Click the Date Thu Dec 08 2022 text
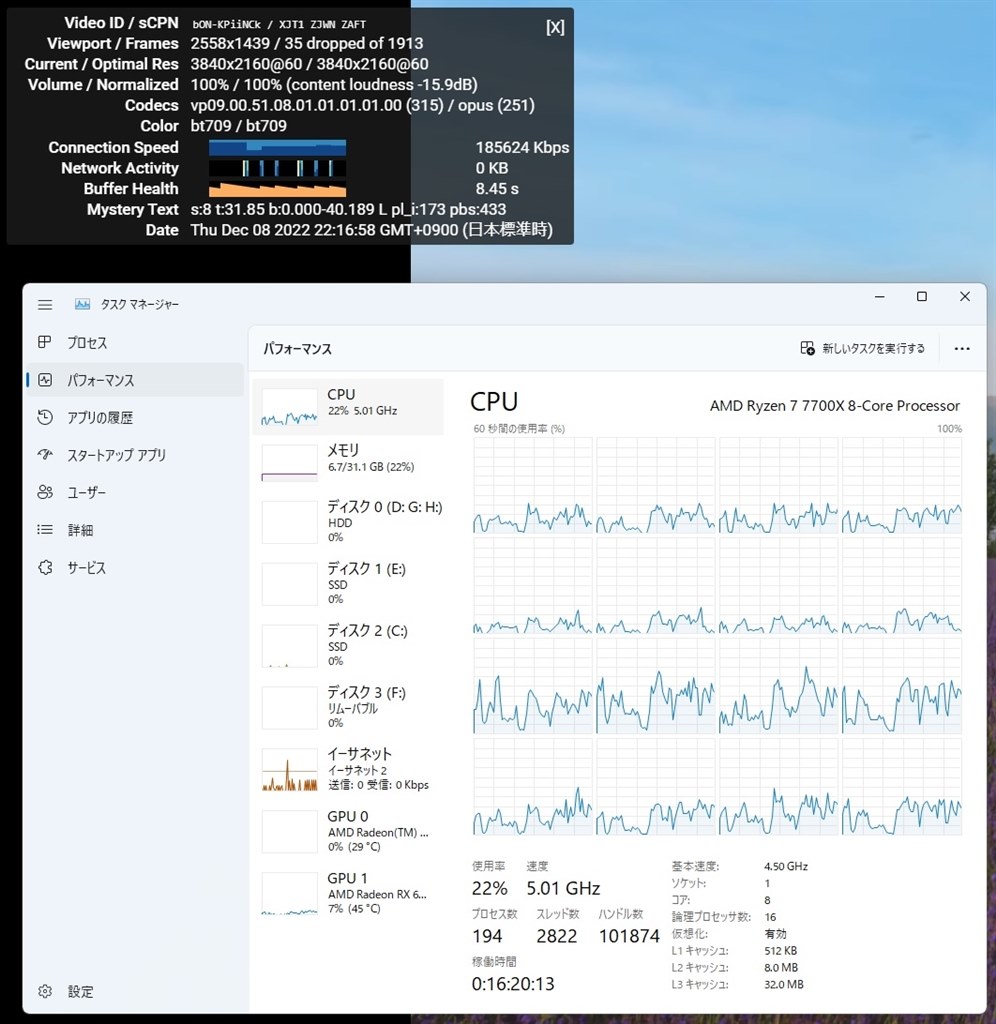Screen dimensions: 996x1024 tap(372, 230)
